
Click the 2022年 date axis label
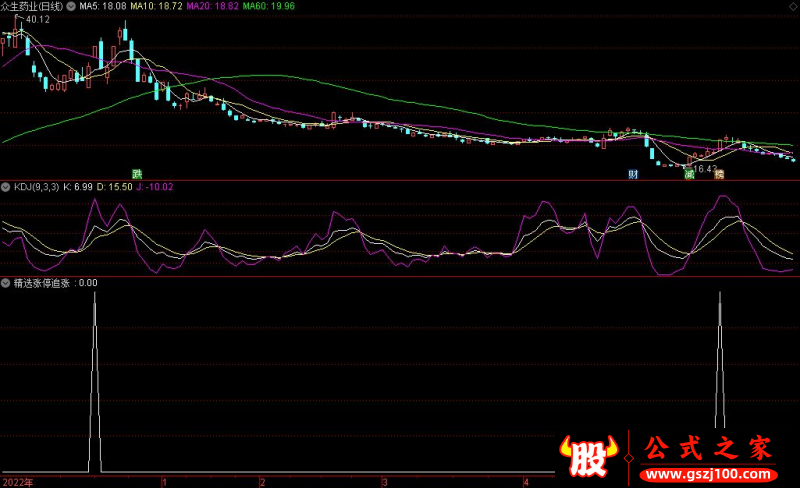17,481
